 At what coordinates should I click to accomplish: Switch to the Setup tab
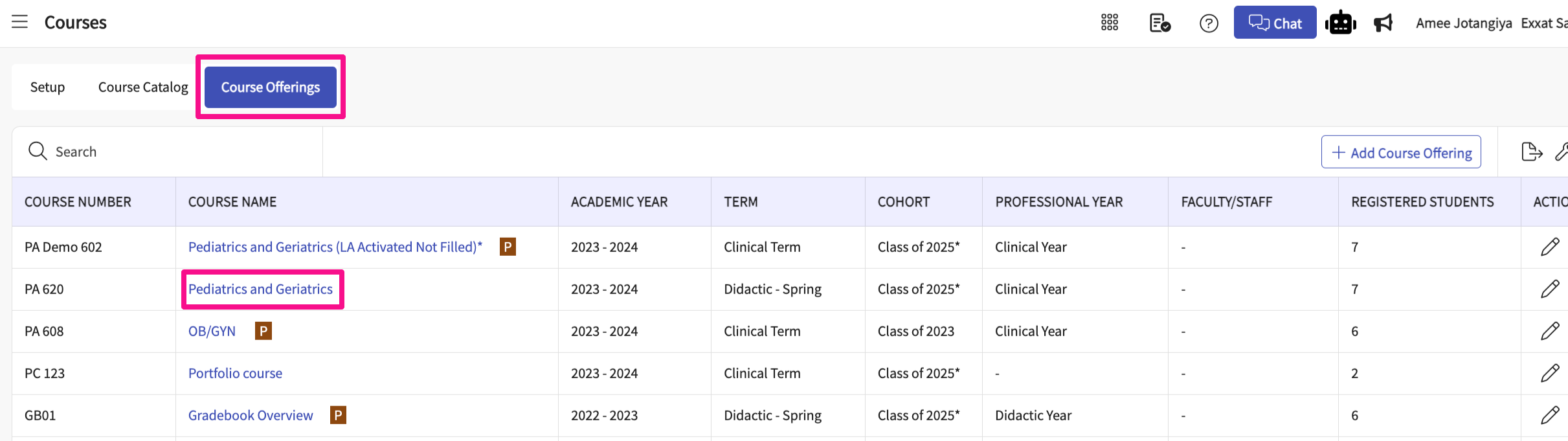pos(47,87)
